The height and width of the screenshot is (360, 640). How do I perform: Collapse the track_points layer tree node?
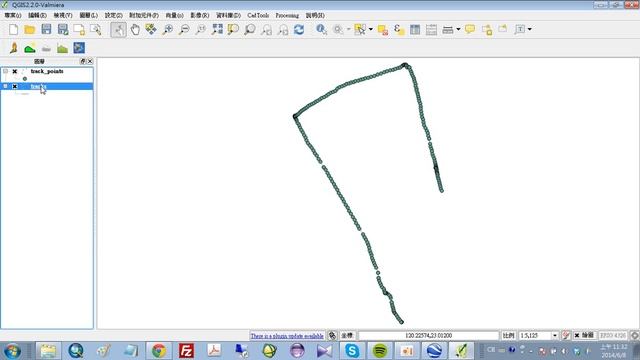click(5, 71)
